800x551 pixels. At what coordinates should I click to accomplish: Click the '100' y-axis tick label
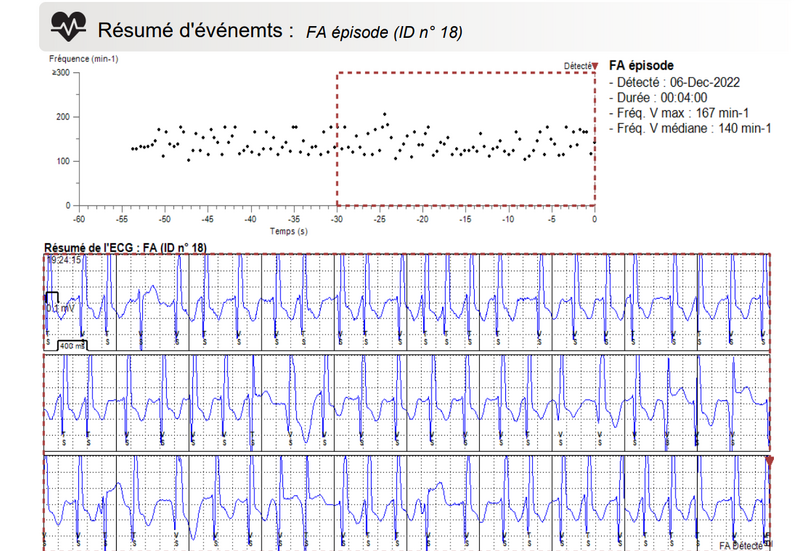point(63,161)
